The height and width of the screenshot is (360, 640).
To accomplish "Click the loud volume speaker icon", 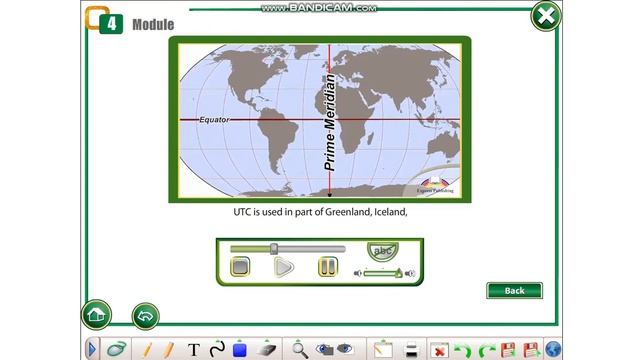I will click(x=410, y=273).
